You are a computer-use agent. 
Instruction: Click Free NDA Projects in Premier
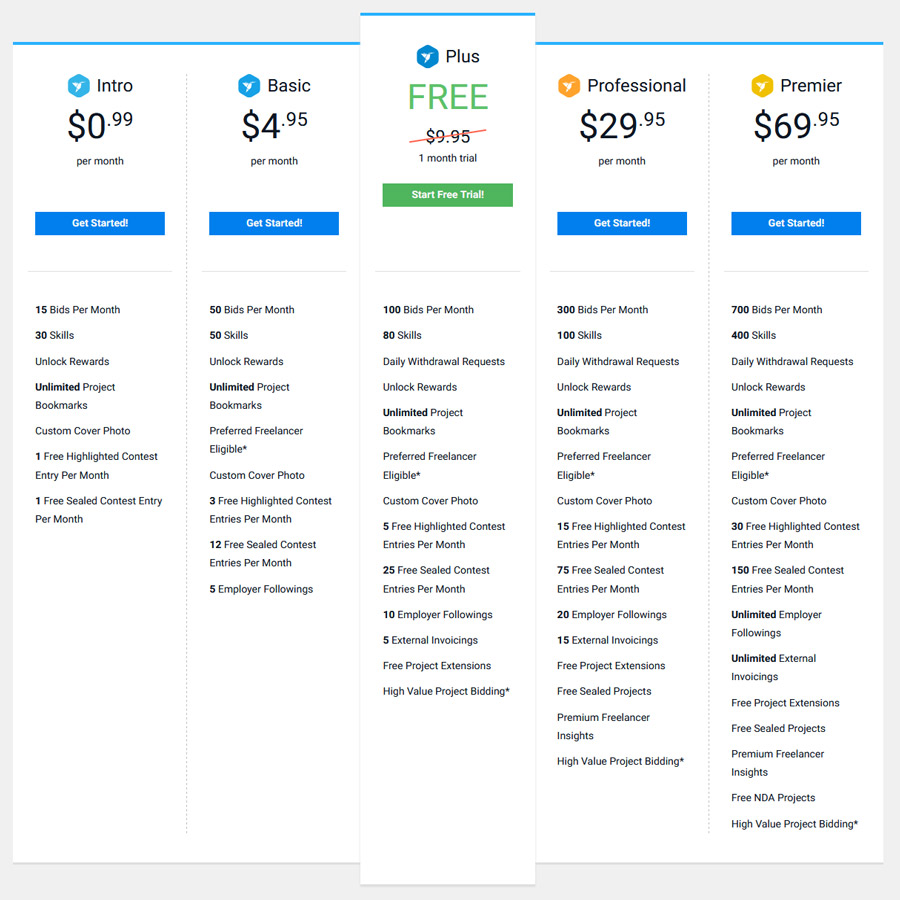coord(773,798)
